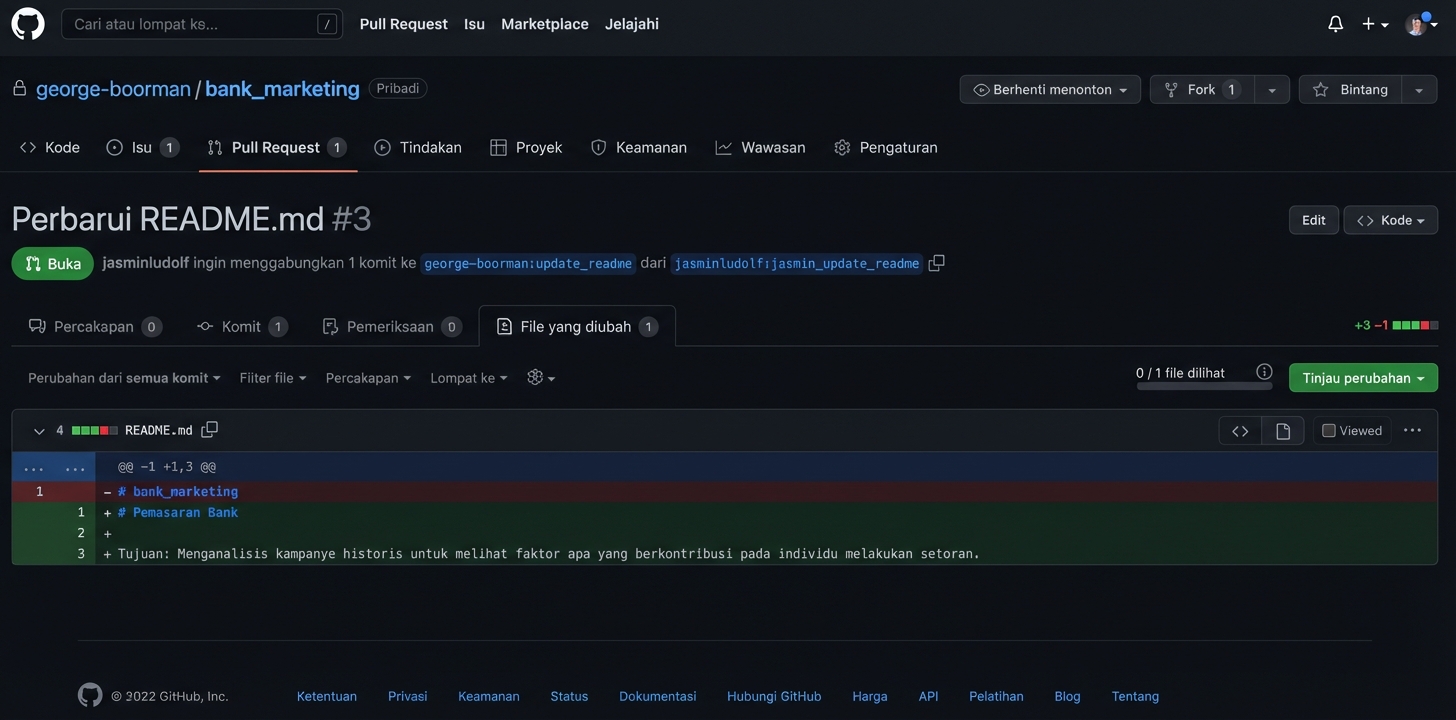The width and height of the screenshot is (1456, 720).
Task: Open the Harga footer link
Action: coord(870,696)
